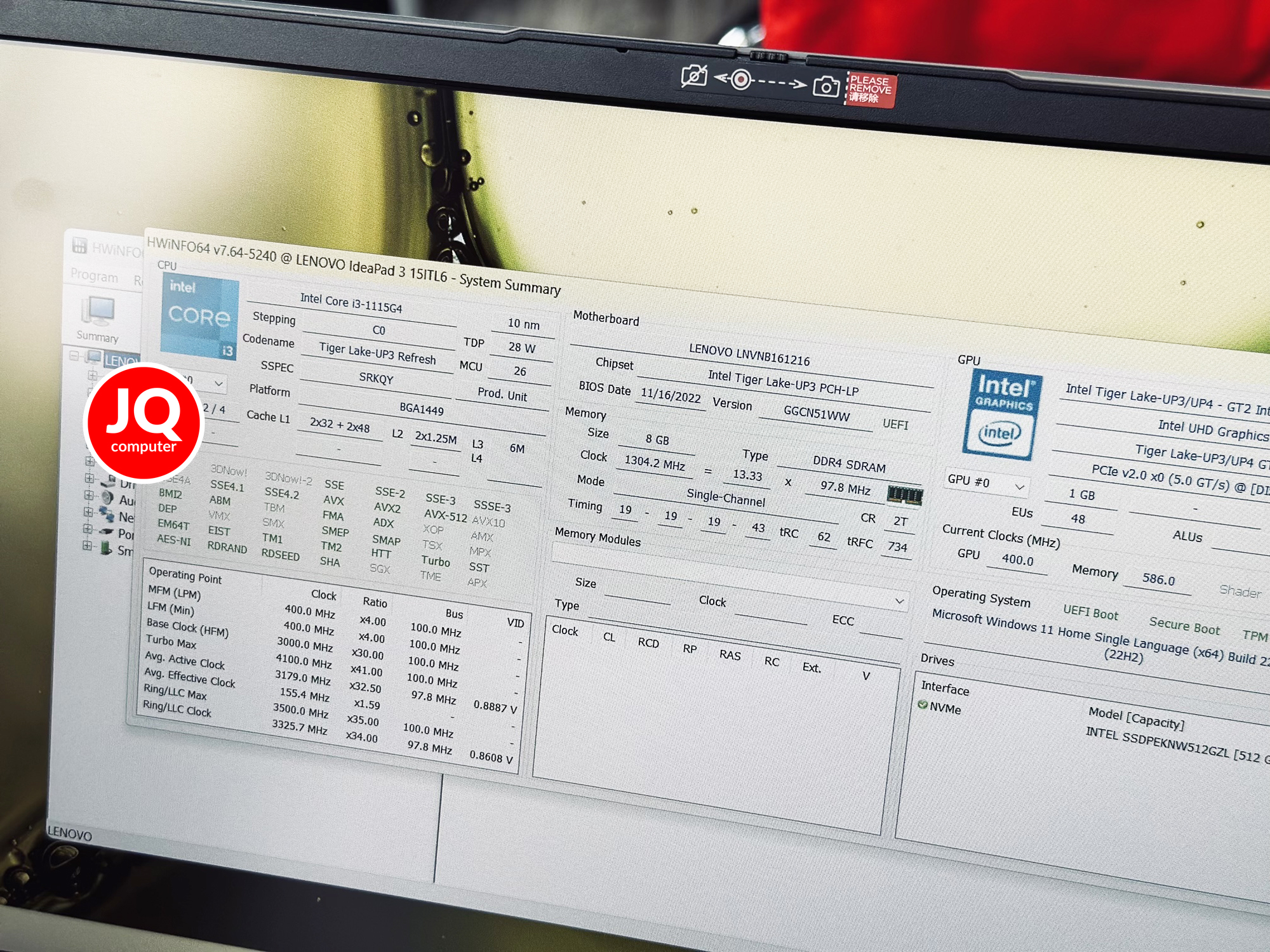The width and height of the screenshot is (1270, 952).
Task: Open the Summary toolbar icon in the main HWiNFO window
Action: coord(98,319)
